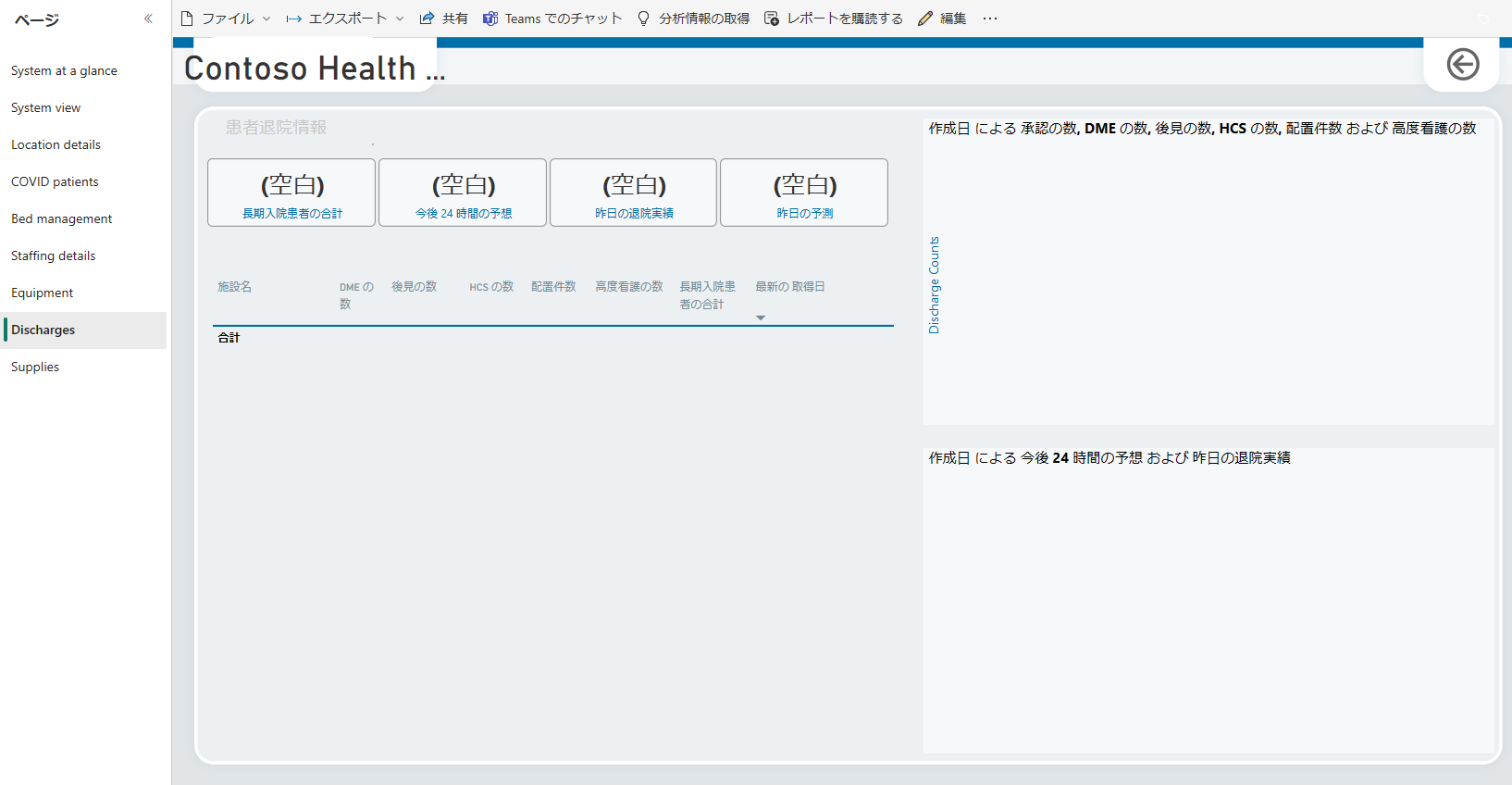This screenshot has width=1512, height=785.
Task: Click the sort arrow under 最新の取得日 column
Action: tap(761, 318)
